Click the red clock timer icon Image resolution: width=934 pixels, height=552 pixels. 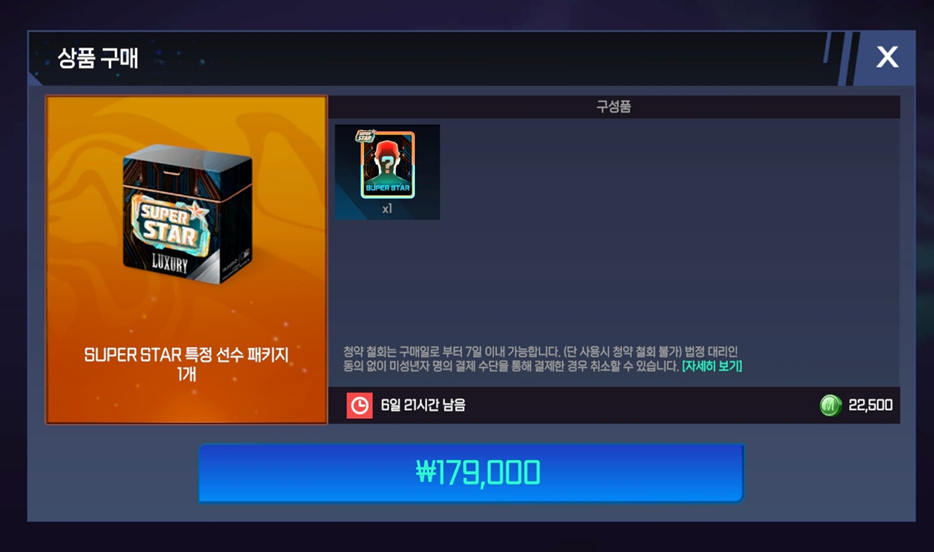click(x=360, y=406)
